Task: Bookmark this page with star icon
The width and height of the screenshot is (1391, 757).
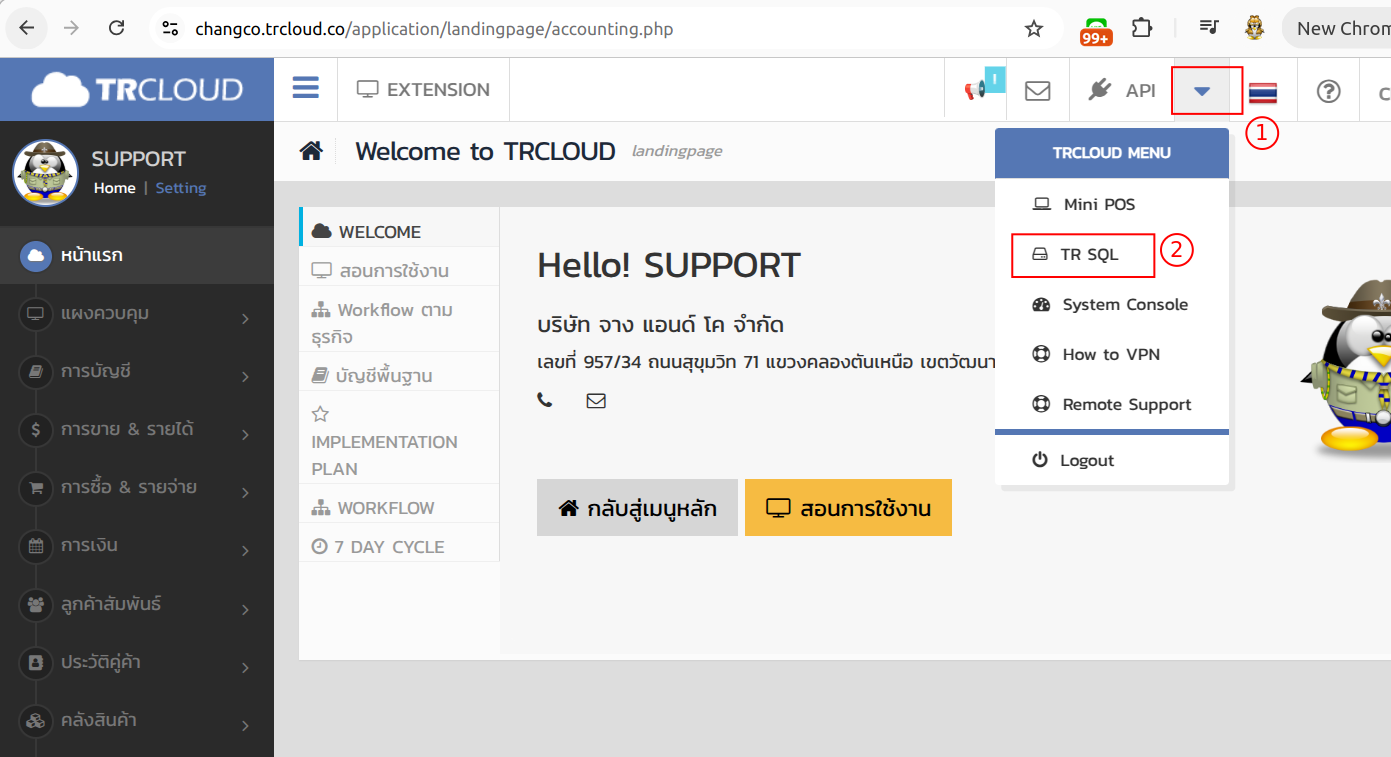Action: [x=1034, y=29]
